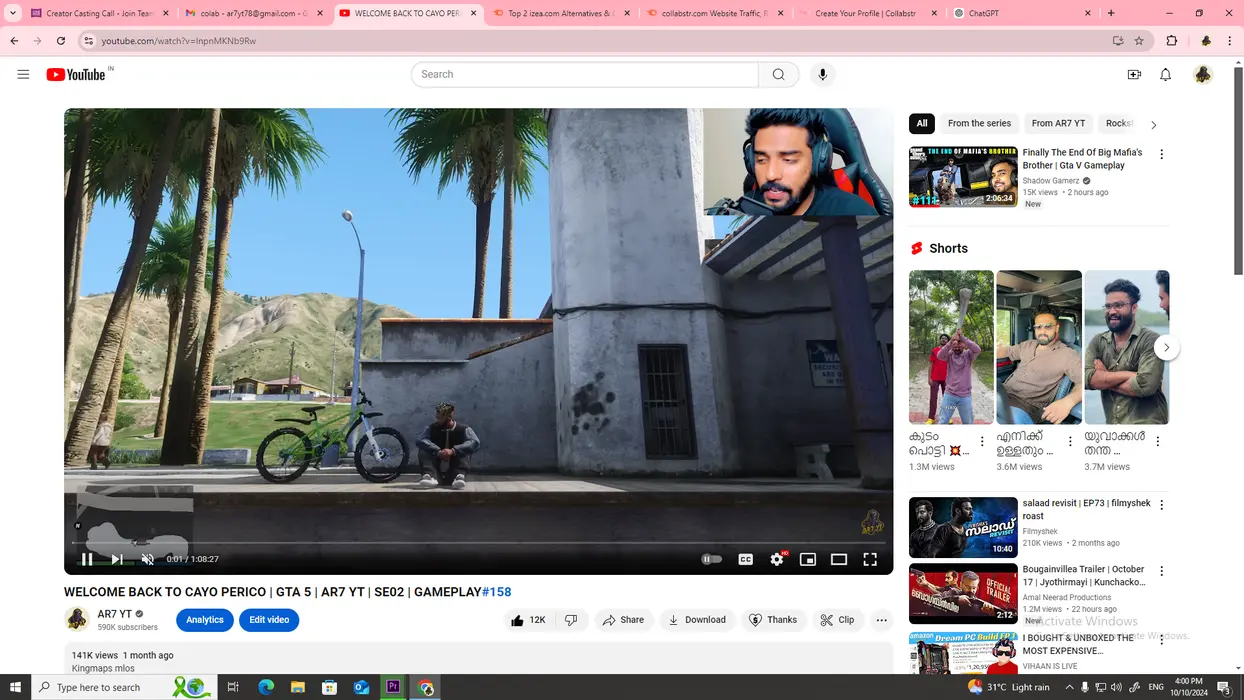Open the 1.3M views Short
The image size is (1244, 700).
click(x=951, y=347)
